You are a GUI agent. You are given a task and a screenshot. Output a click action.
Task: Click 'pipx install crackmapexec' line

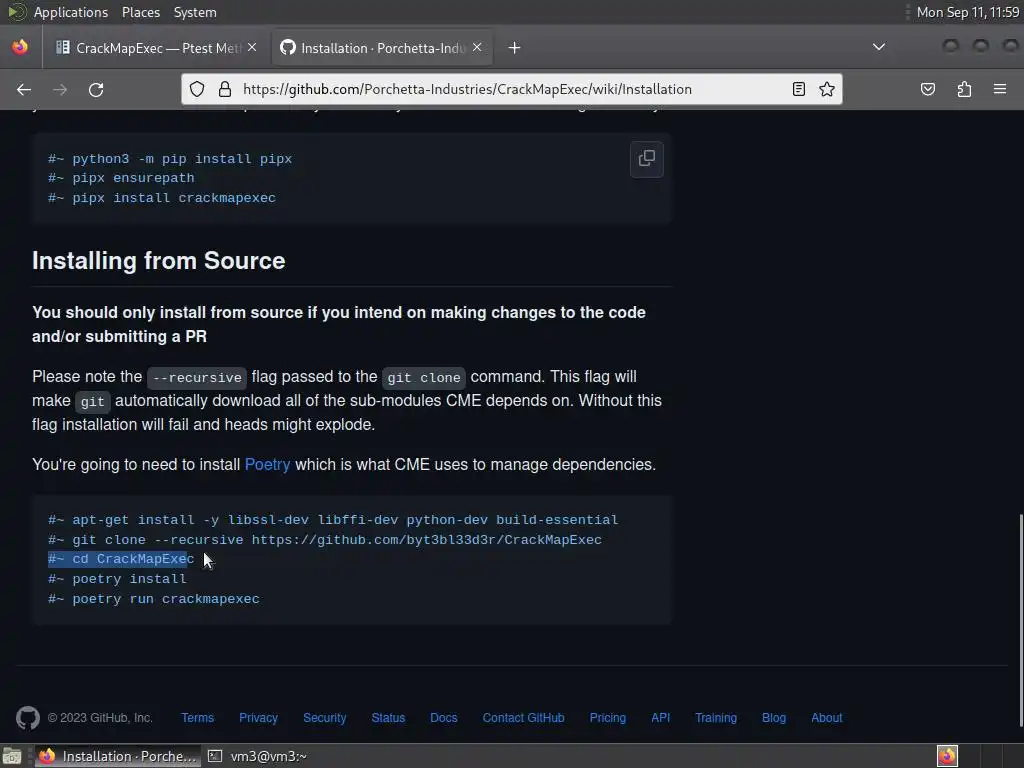click(162, 198)
